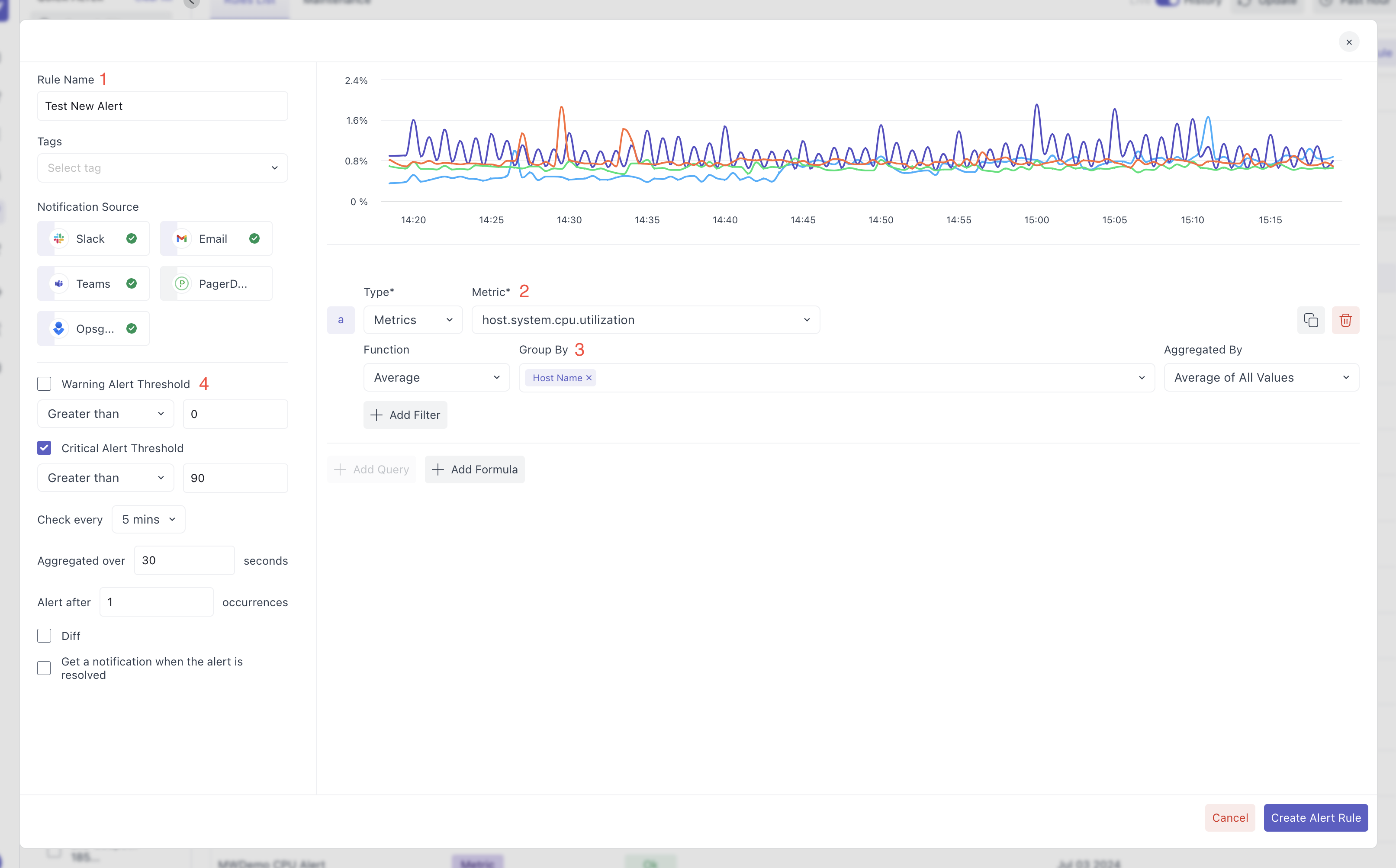This screenshot has height=868, width=1396.
Task: Enable PagerDuty notification source
Action: coord(216,283)
